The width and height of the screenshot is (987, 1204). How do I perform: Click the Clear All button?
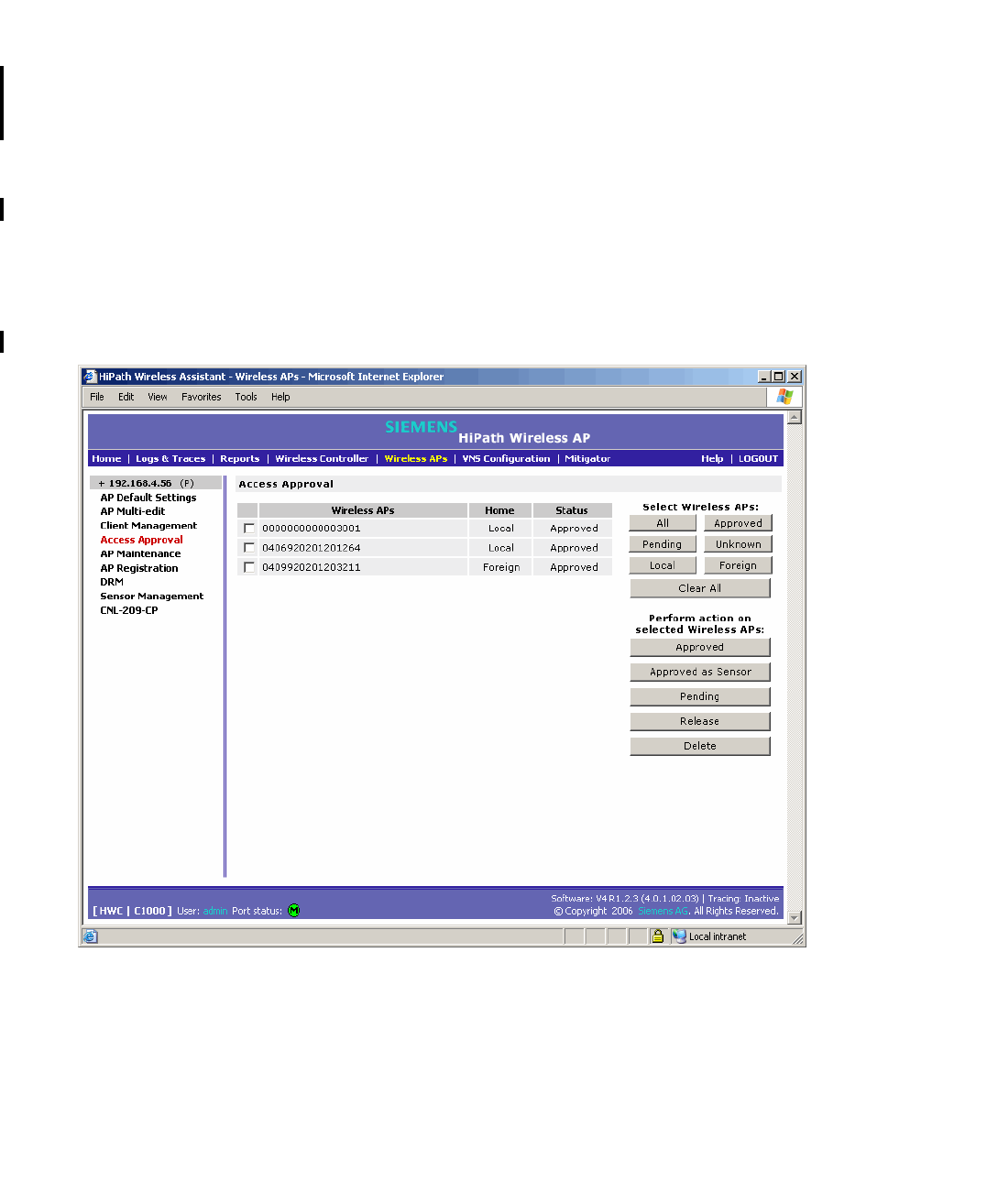point(700,588)
